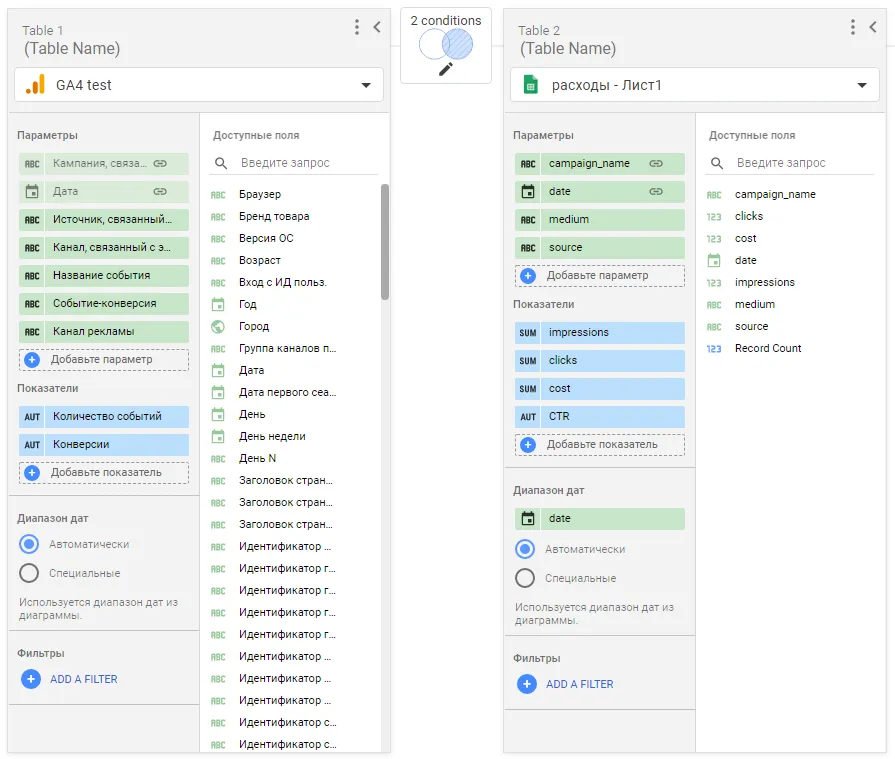
Task: Click ABC type icon on Событие-конверсия
Action: point(32,304)
